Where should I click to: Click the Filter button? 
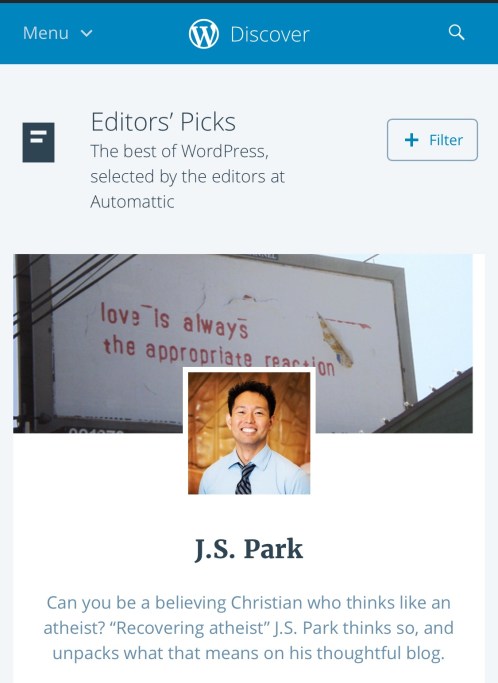pos(432,140)
